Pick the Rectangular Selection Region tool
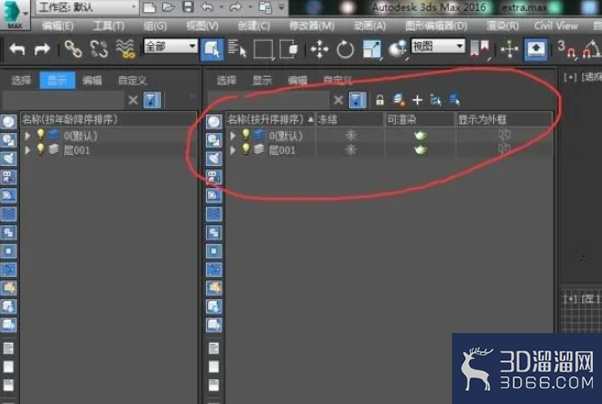The image size is (602, 404). 264,49
